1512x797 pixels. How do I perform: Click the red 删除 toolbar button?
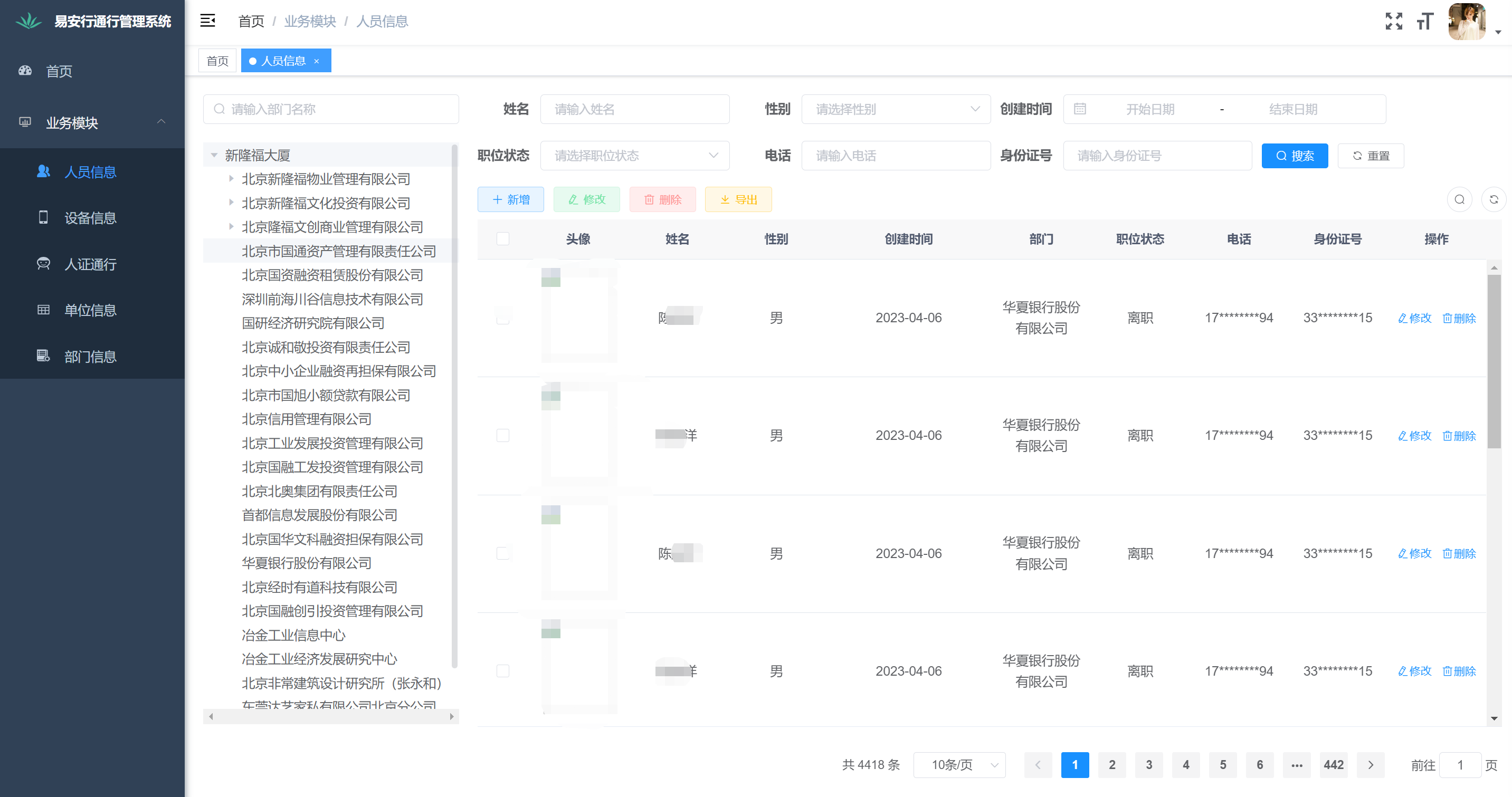tap(663, 199)
